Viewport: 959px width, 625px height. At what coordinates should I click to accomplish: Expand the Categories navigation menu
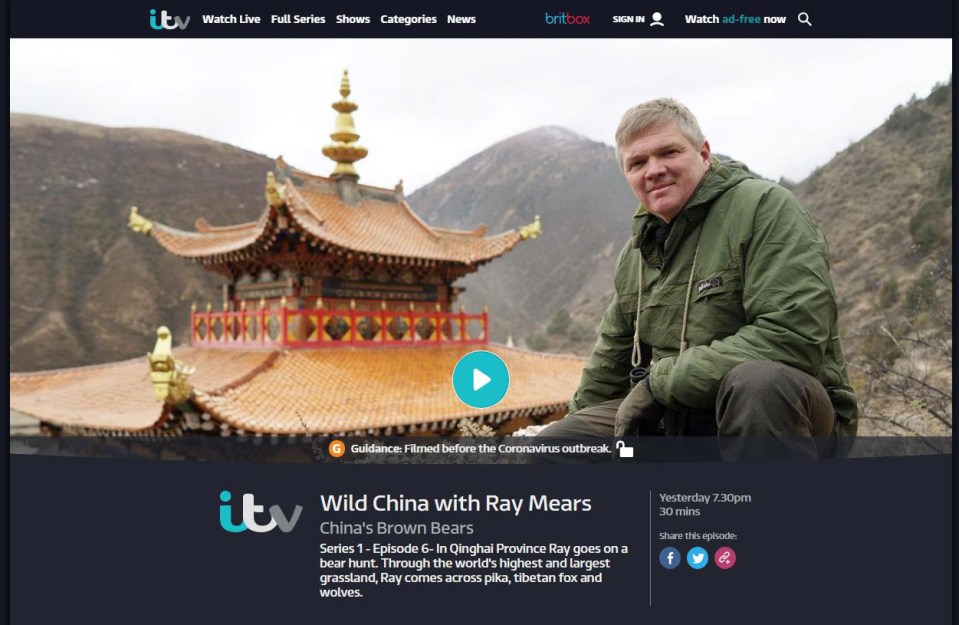[409, 20]
